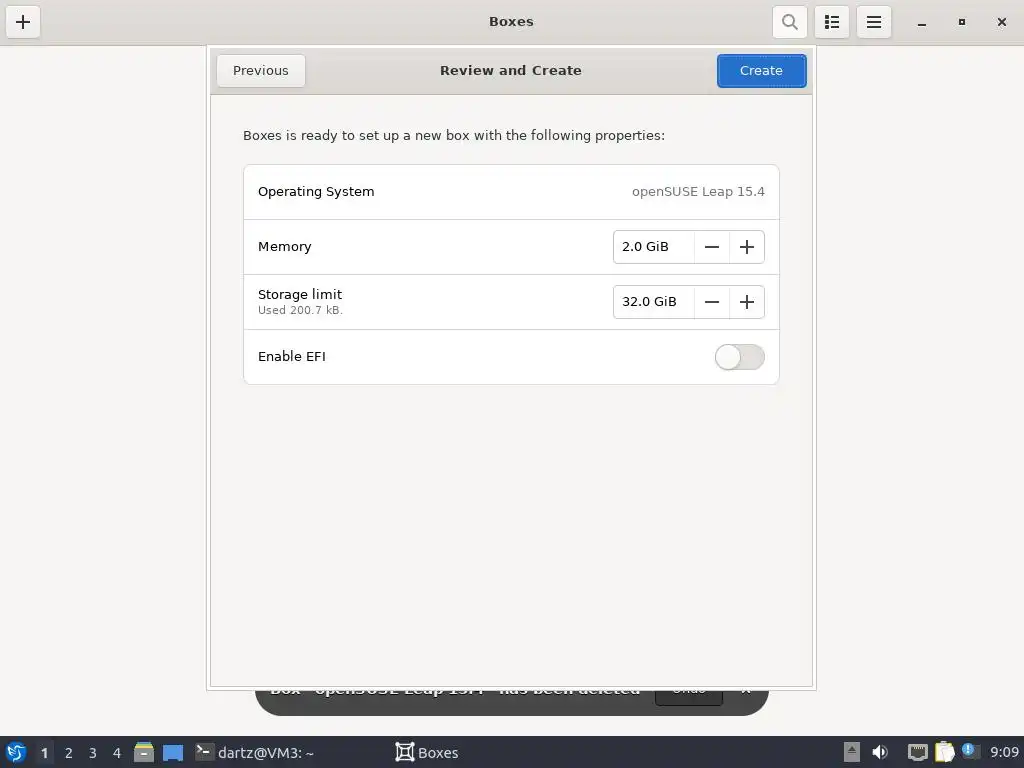Click the Create button
The height and width of the screenshot is (768, 1024).
tap(761, 71)
